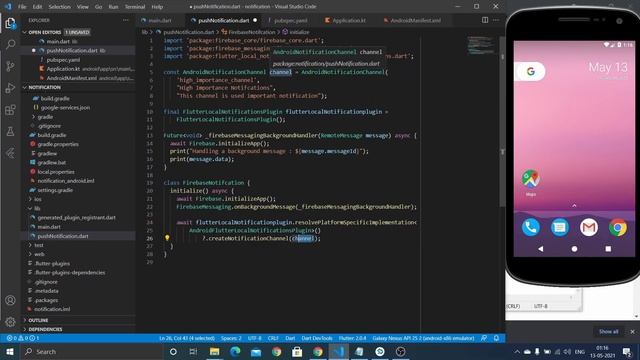Open pushNotification.dart in lib folder tree

pyautogui.click(x=62, y=236)
